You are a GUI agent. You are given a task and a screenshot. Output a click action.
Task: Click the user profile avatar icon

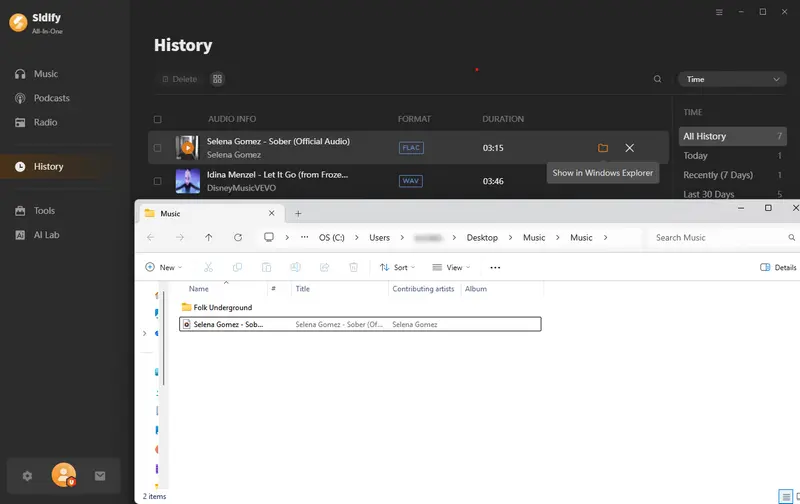pos(64,475)
